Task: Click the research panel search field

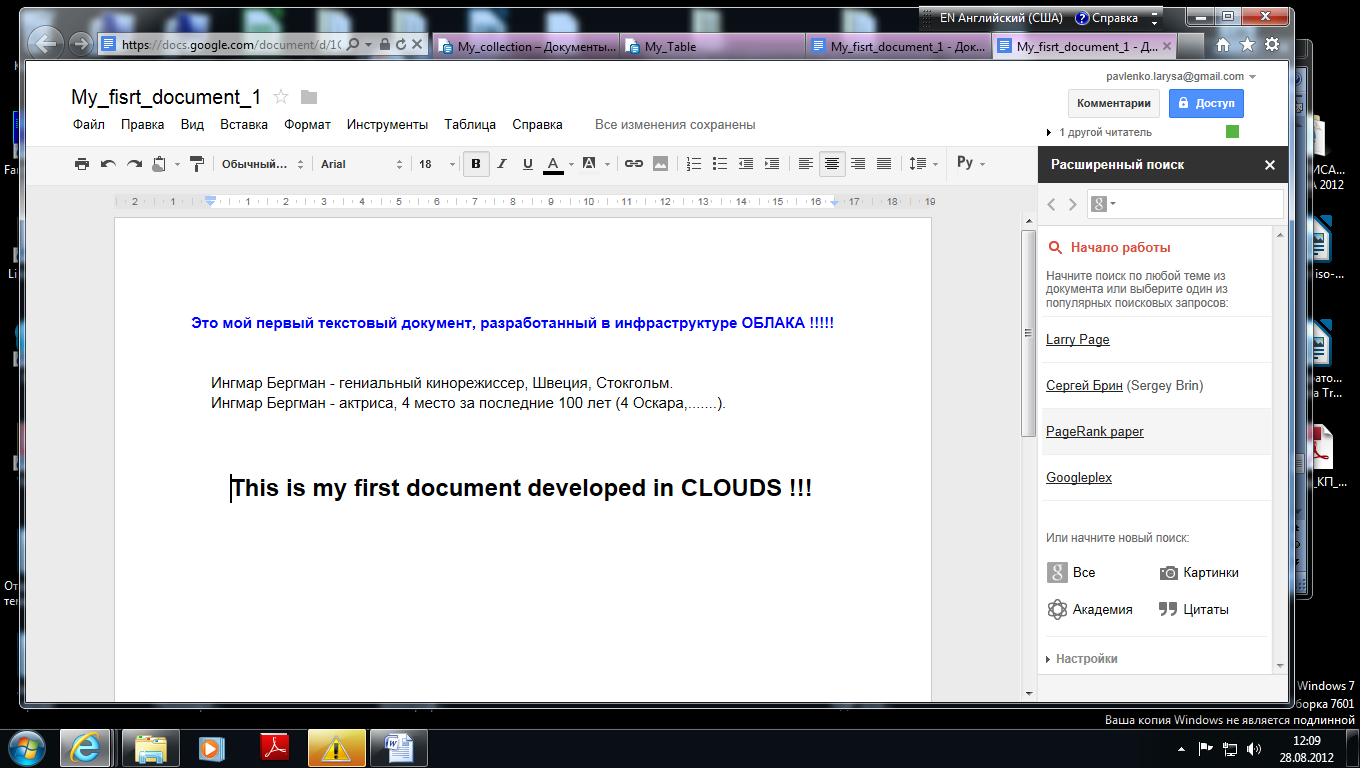Action: (x=1185, y=204)
